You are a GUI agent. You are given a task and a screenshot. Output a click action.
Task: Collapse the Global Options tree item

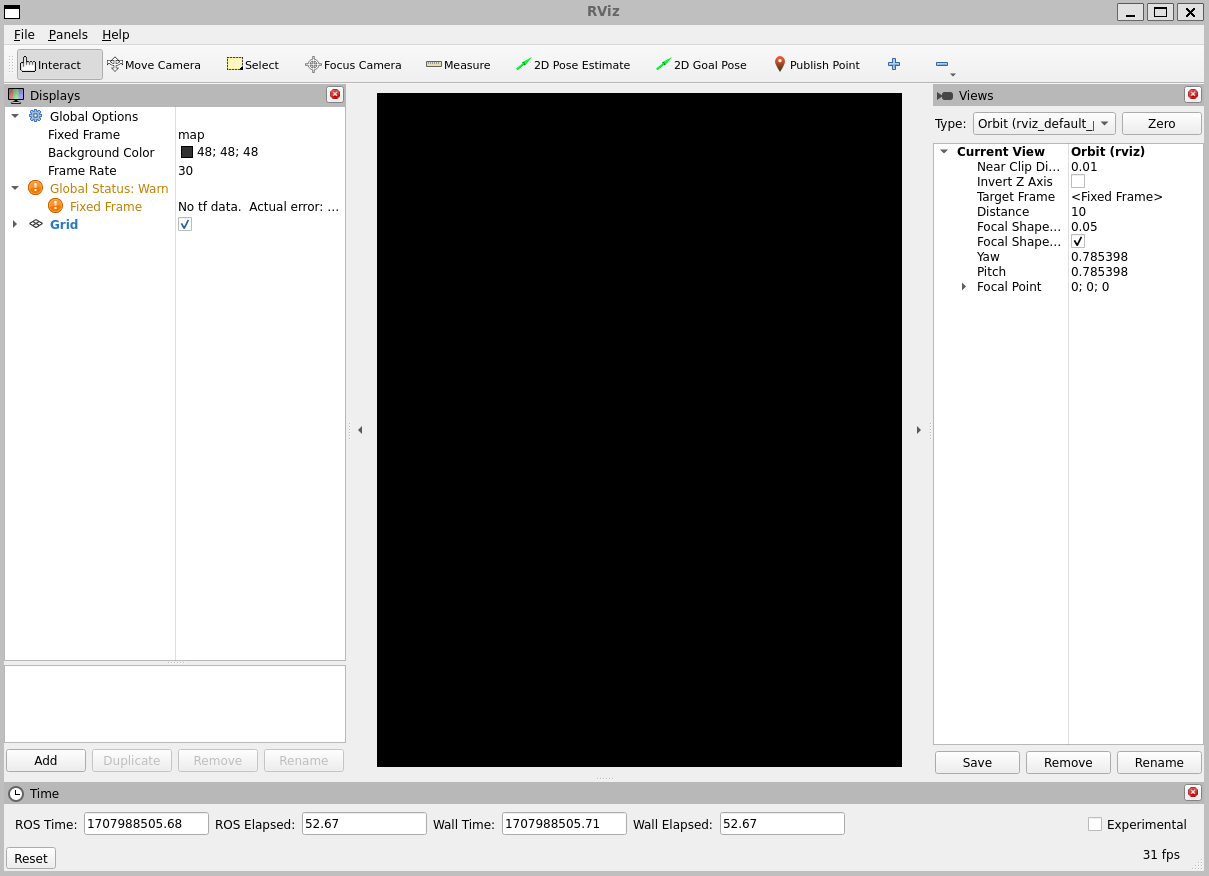pos(13,116)
